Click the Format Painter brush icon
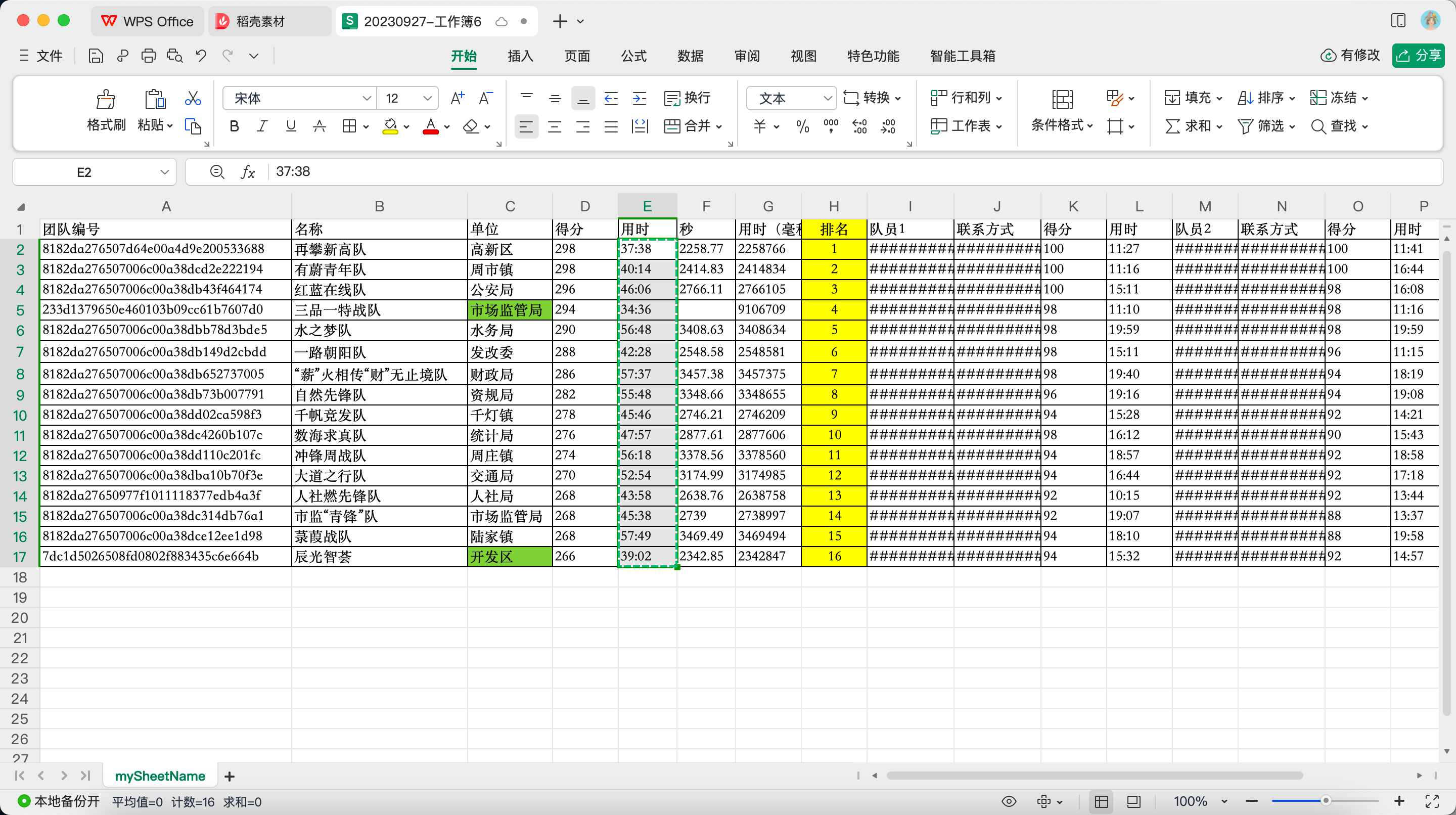 click(x=106, y=100)
